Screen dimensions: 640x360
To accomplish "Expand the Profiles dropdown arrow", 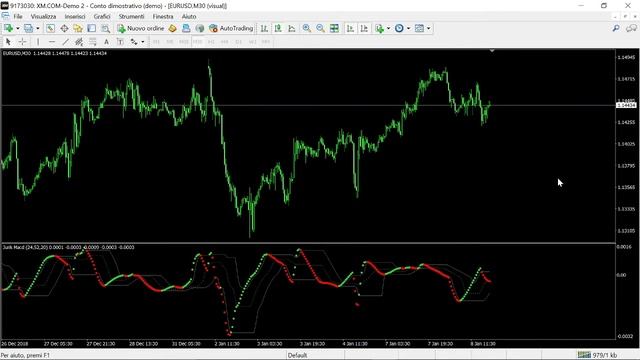I will click(x=38, y=28).
